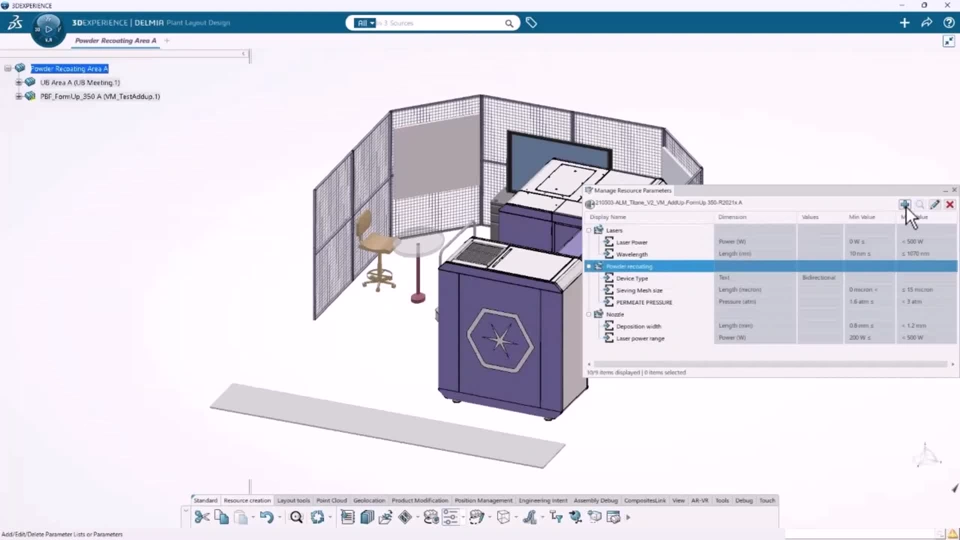Click the tag icon beside search bar
960x540 pixels.
(531, 23)
